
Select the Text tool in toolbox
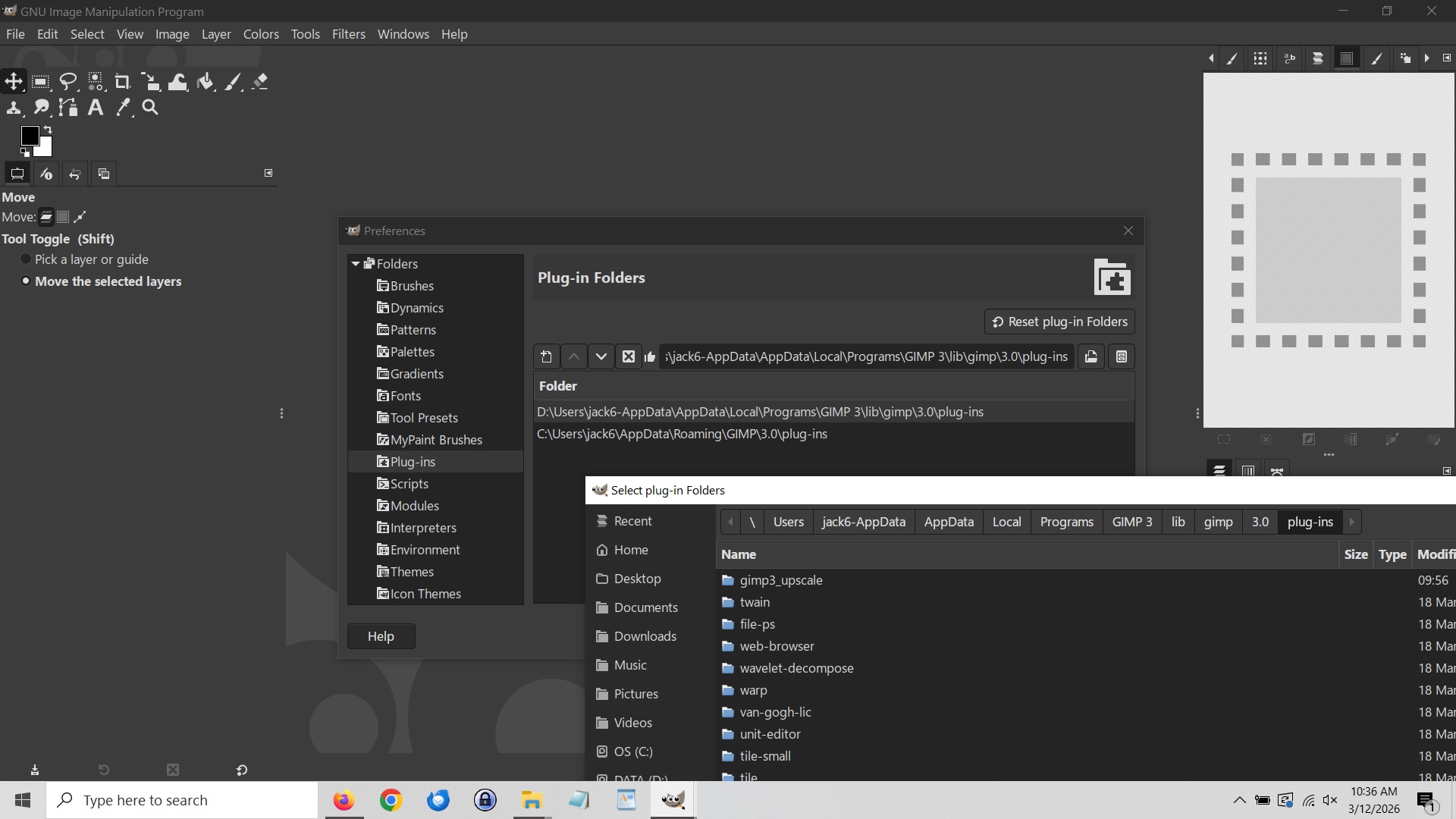(96, 108)
